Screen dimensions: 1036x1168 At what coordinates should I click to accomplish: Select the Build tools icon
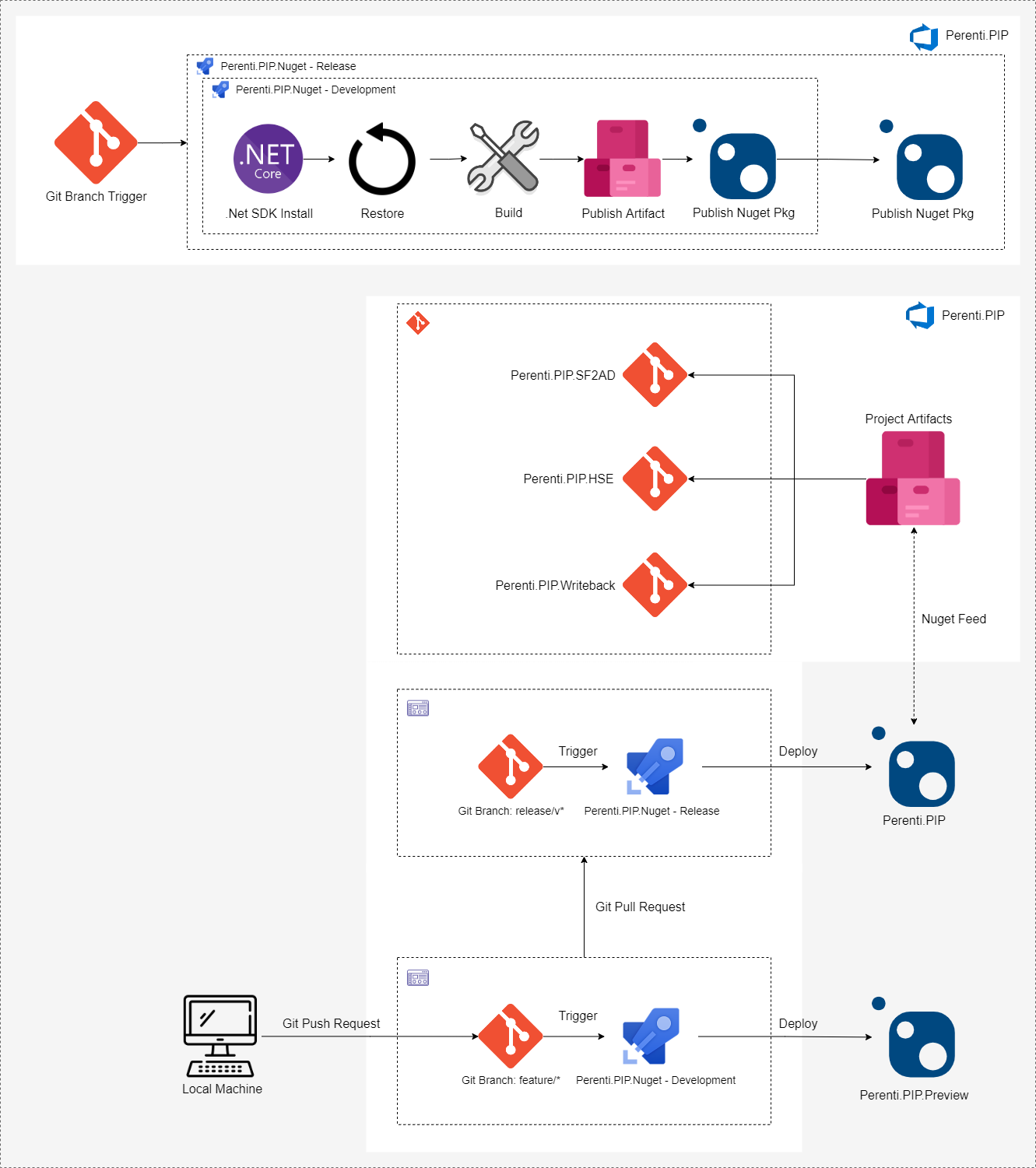504,156
